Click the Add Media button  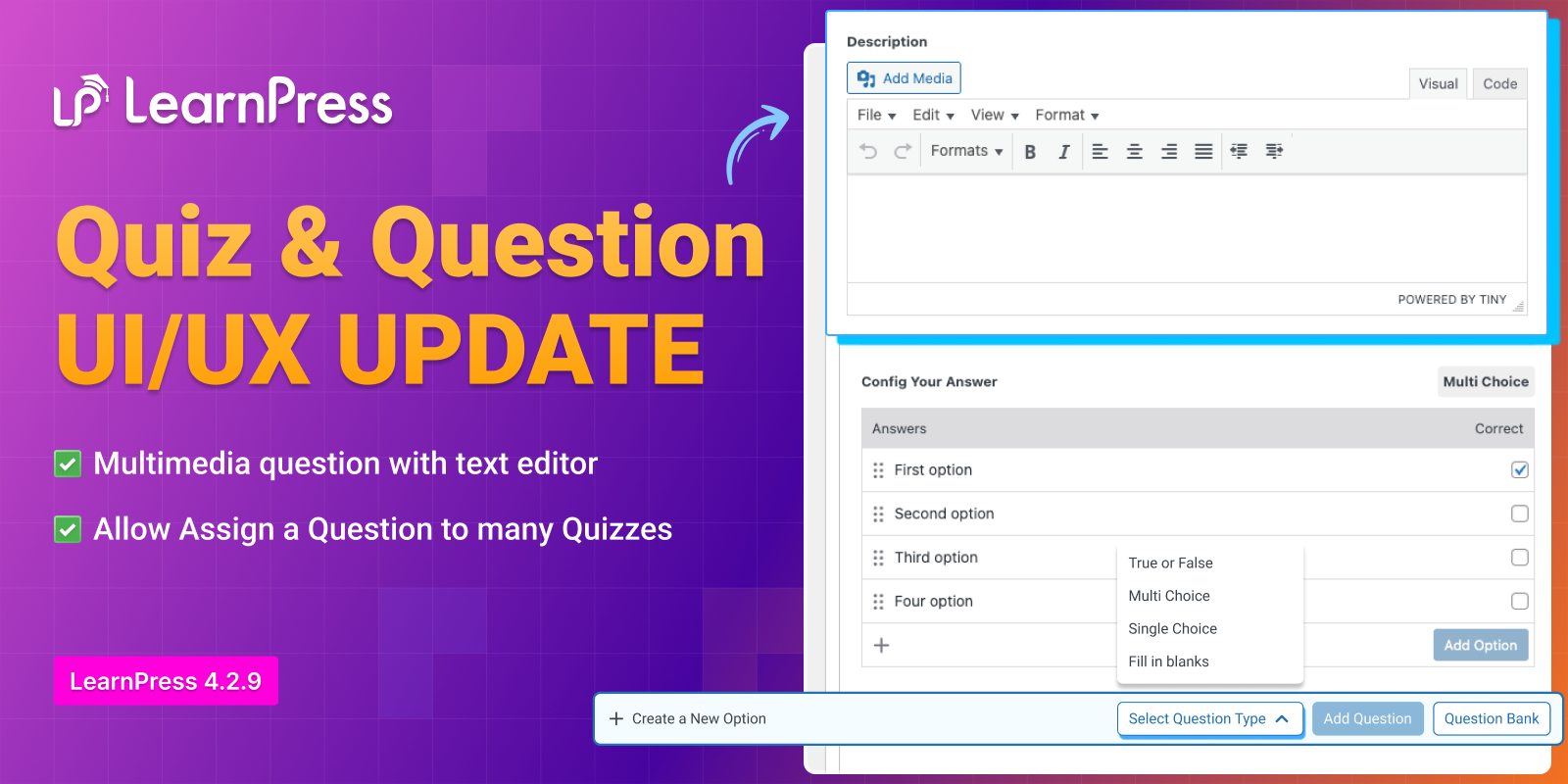tap(904, 78)
